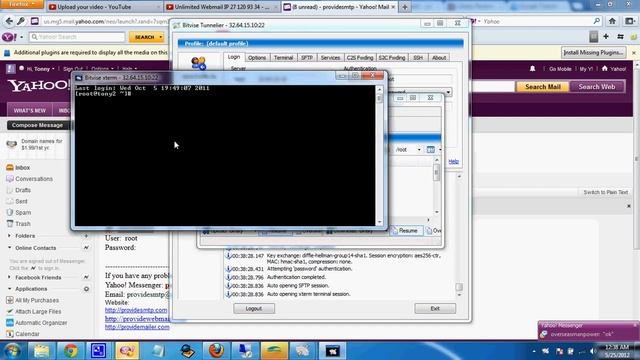Select the SFTP tab

tap(307, 58)
